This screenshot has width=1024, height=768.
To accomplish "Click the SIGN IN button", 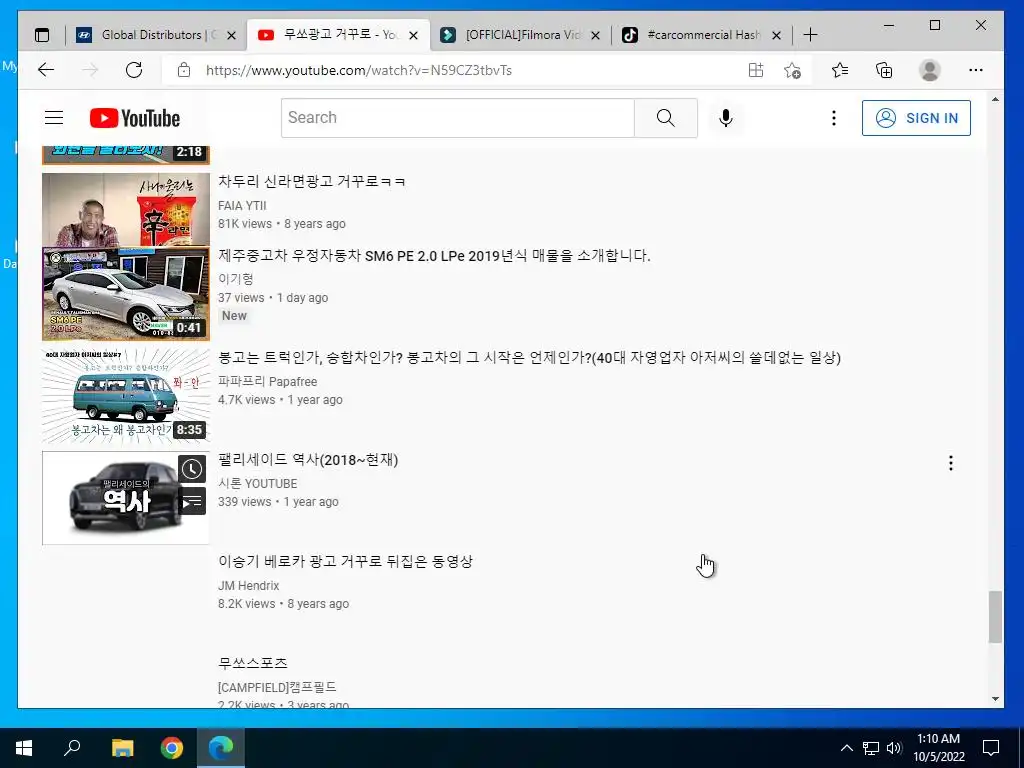I will (x=916, y=118).
